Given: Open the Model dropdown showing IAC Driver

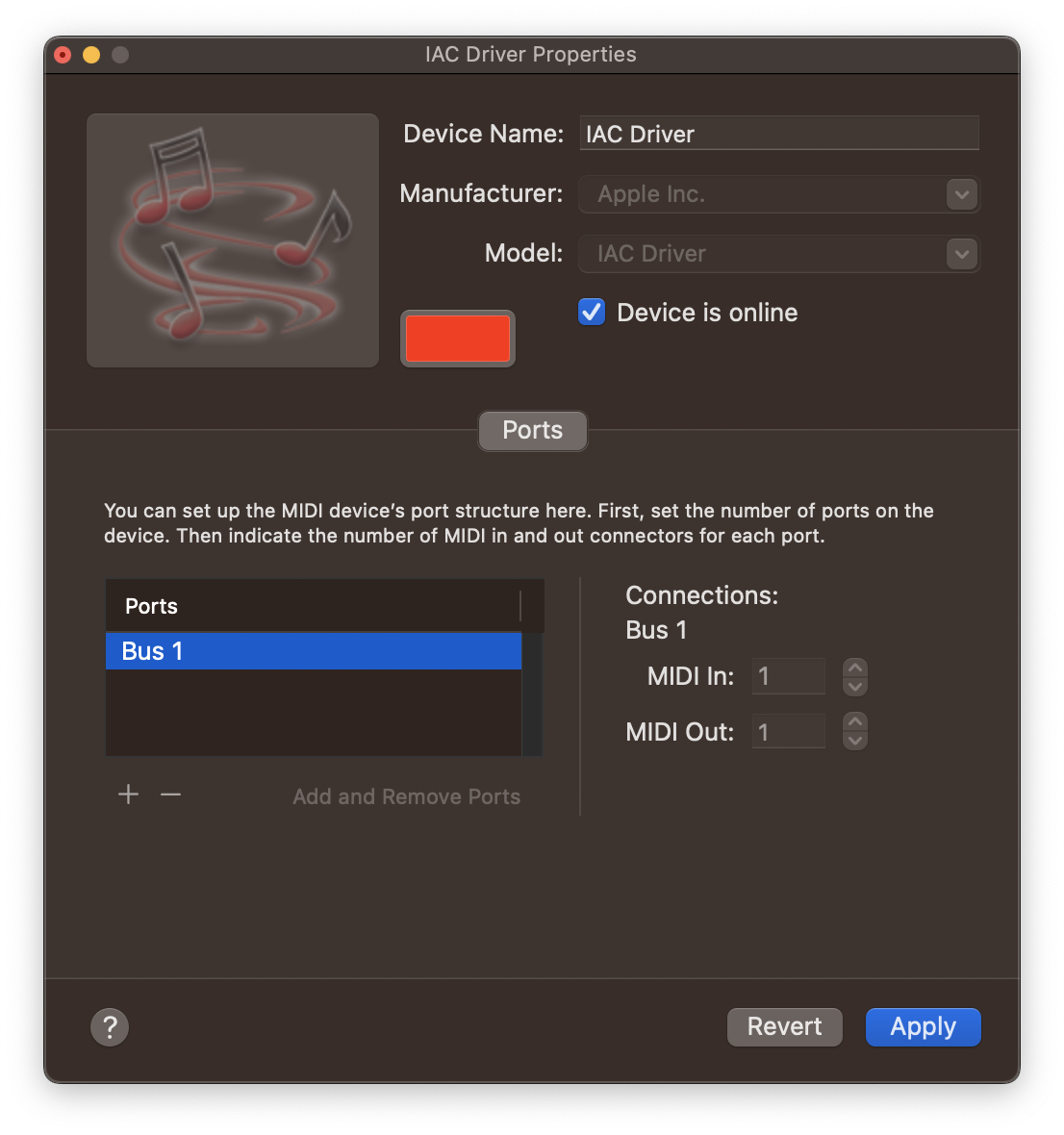Looking at the screenshot, I should [960, 254].
